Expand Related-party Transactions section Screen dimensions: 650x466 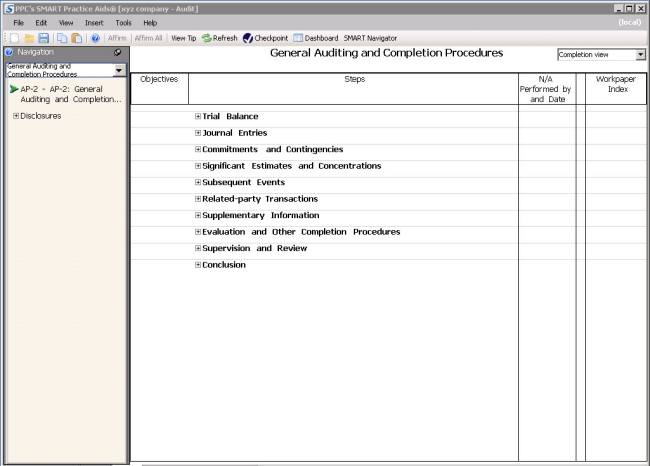click(198, 199)
